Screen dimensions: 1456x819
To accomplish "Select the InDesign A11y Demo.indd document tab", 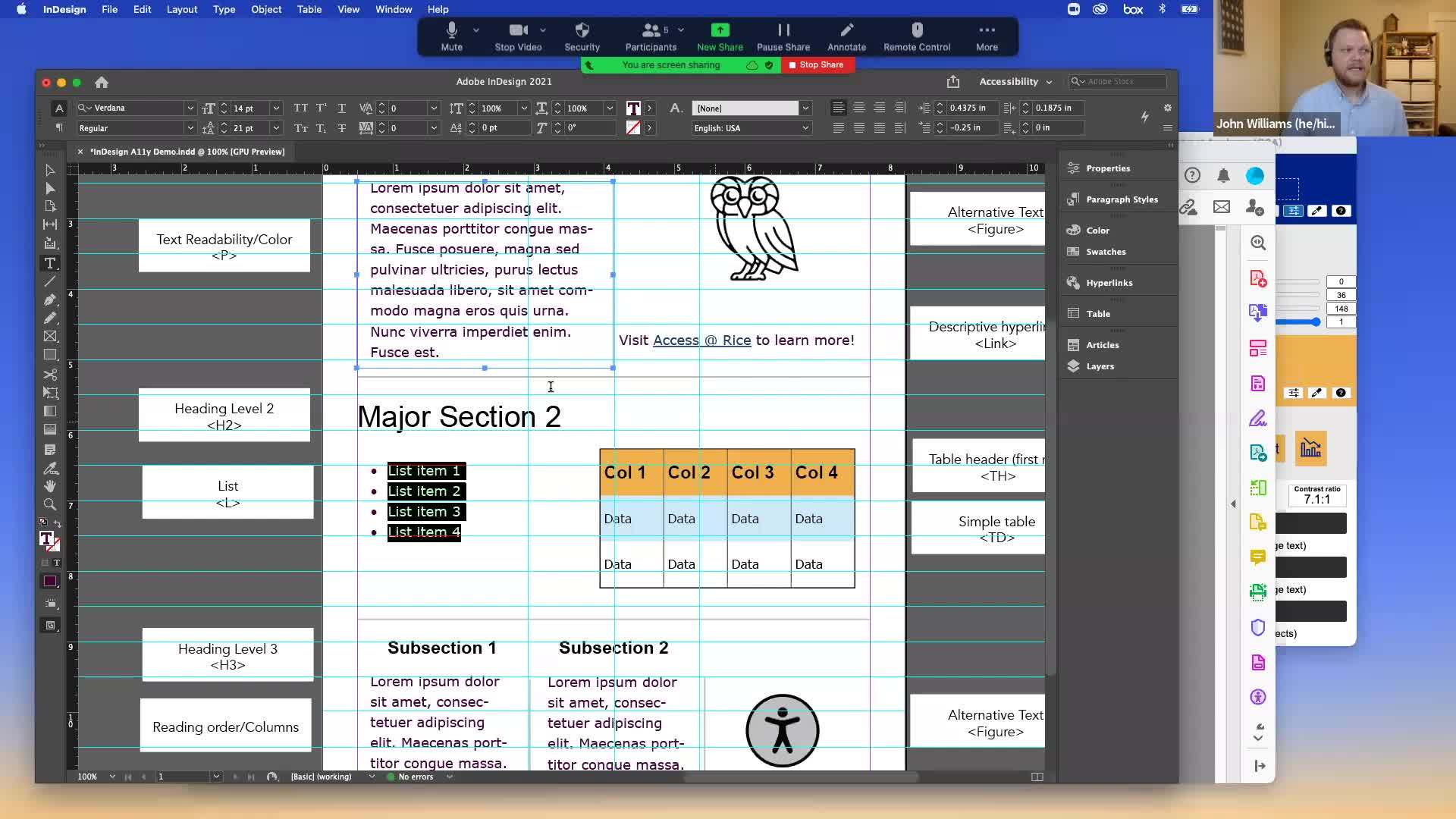I will point(187,152).
